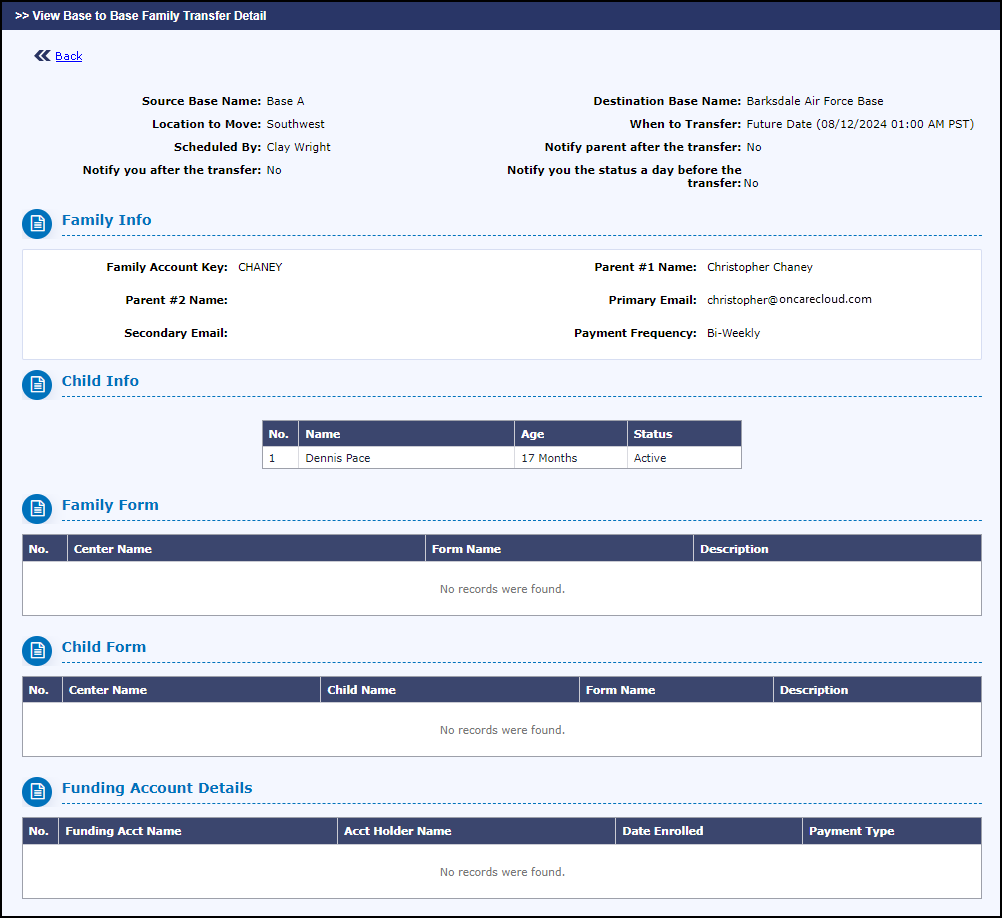Click the Name column header in Child Info
The width and height of the screenshot is (1002, 918).
click(x=406, y=434)
